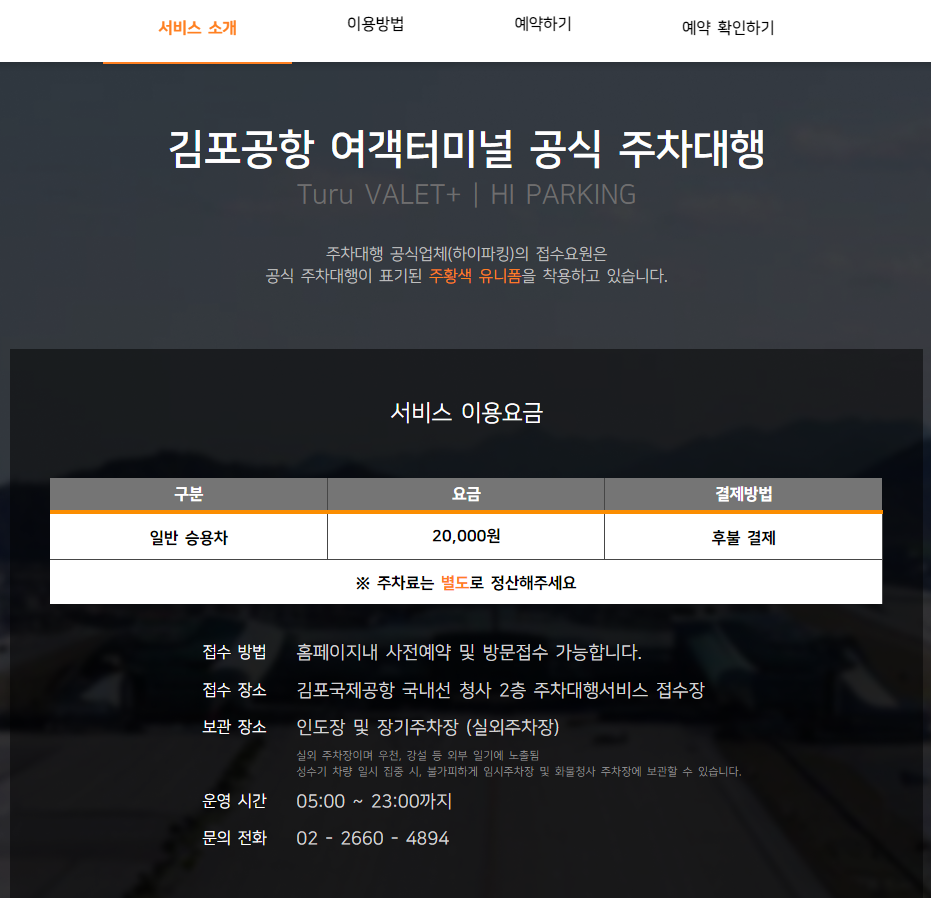Open the 서비스 소개 tab
The width and height of the screenshot is (931, 898).
(197, 28)
